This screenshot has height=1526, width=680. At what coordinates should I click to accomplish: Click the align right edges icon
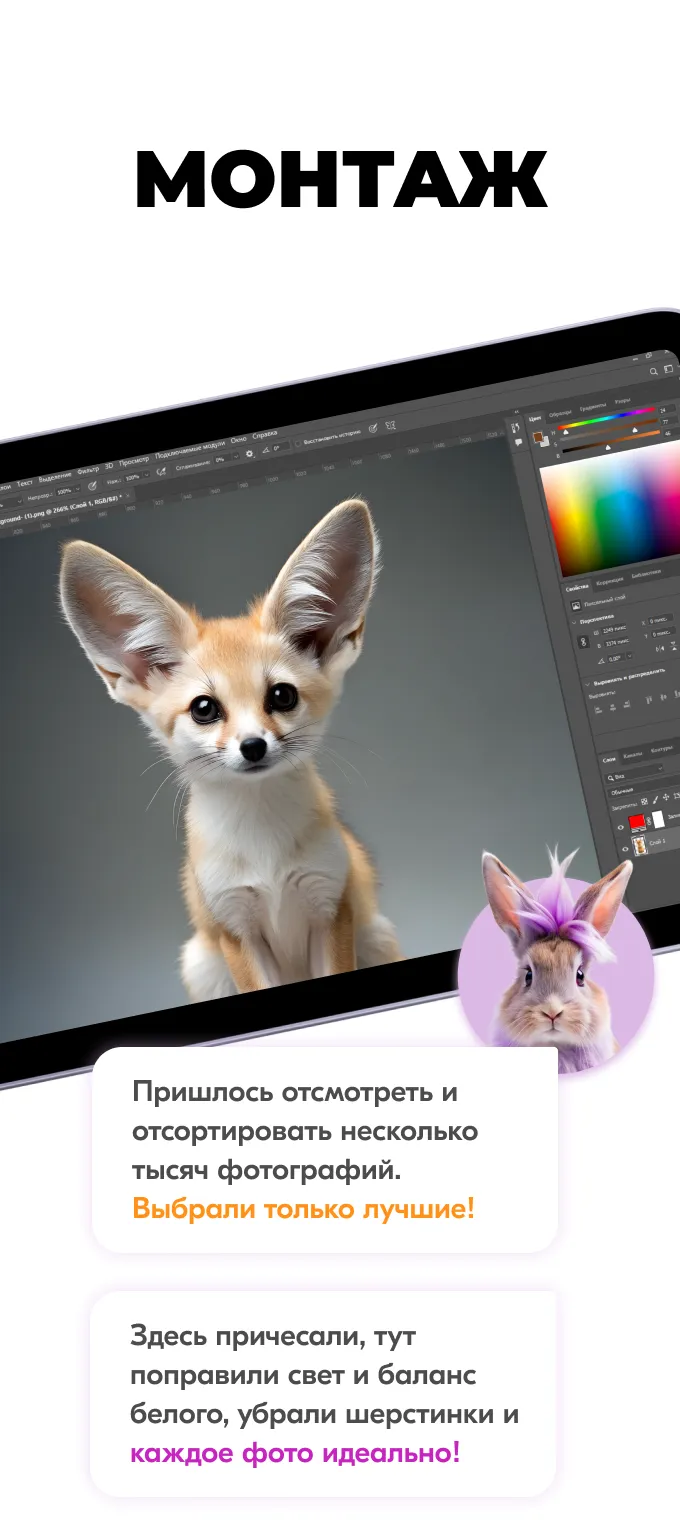626,703
